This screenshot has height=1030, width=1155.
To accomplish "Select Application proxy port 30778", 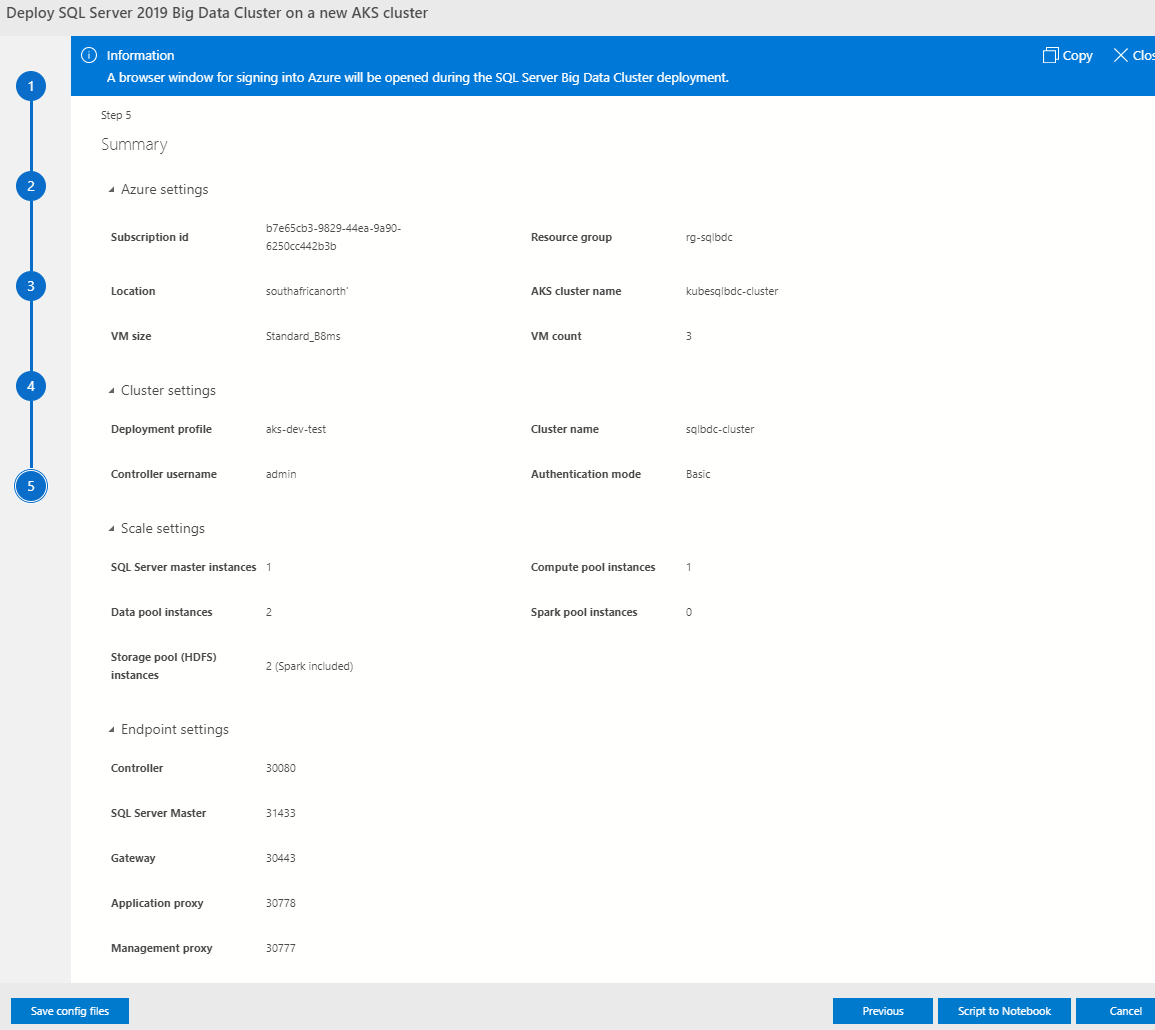I will (x=281, y=903).
